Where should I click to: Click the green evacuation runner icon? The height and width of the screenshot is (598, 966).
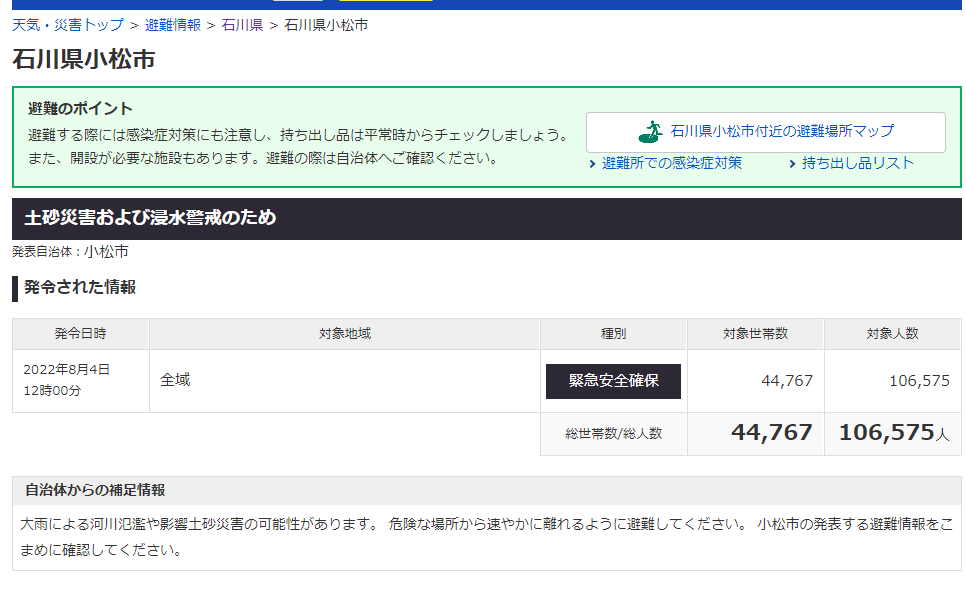(651, 132)
